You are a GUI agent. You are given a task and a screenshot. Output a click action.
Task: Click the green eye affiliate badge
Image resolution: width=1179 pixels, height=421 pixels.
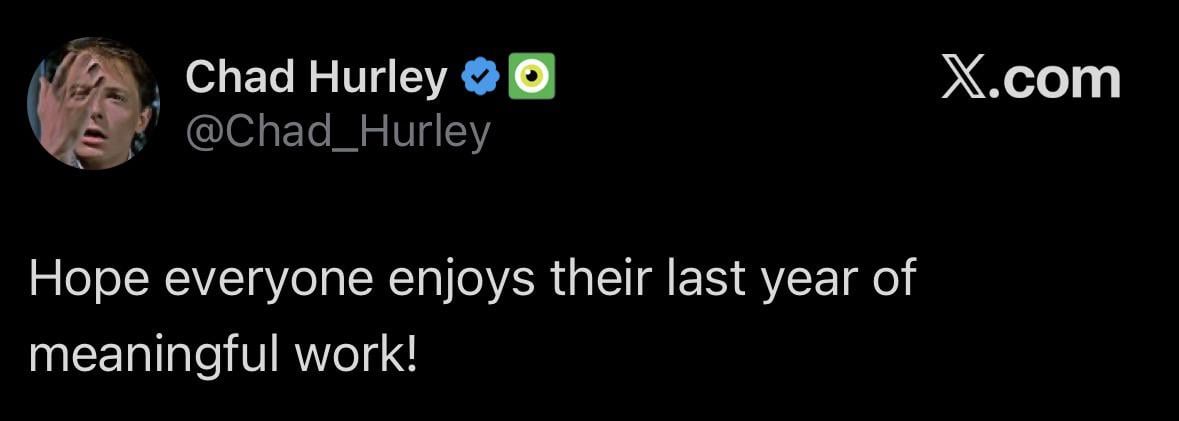click(532, 77)
